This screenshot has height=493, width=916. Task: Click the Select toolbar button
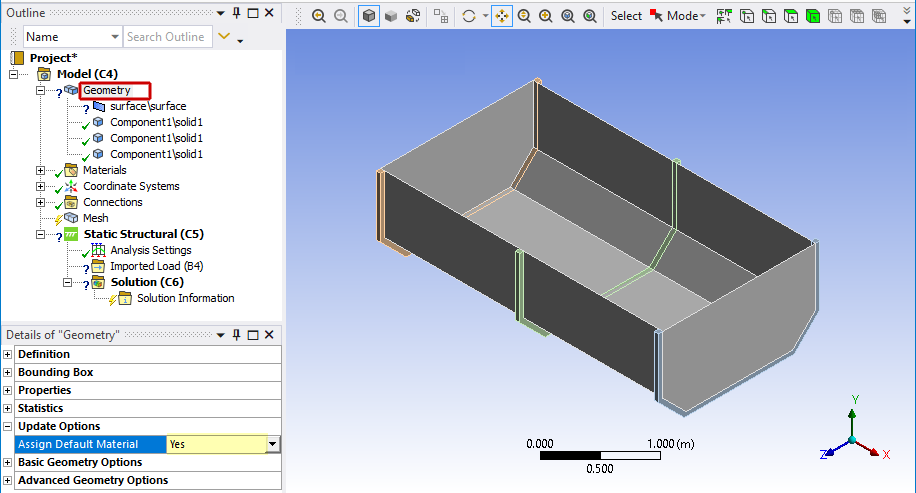(626, 16)
